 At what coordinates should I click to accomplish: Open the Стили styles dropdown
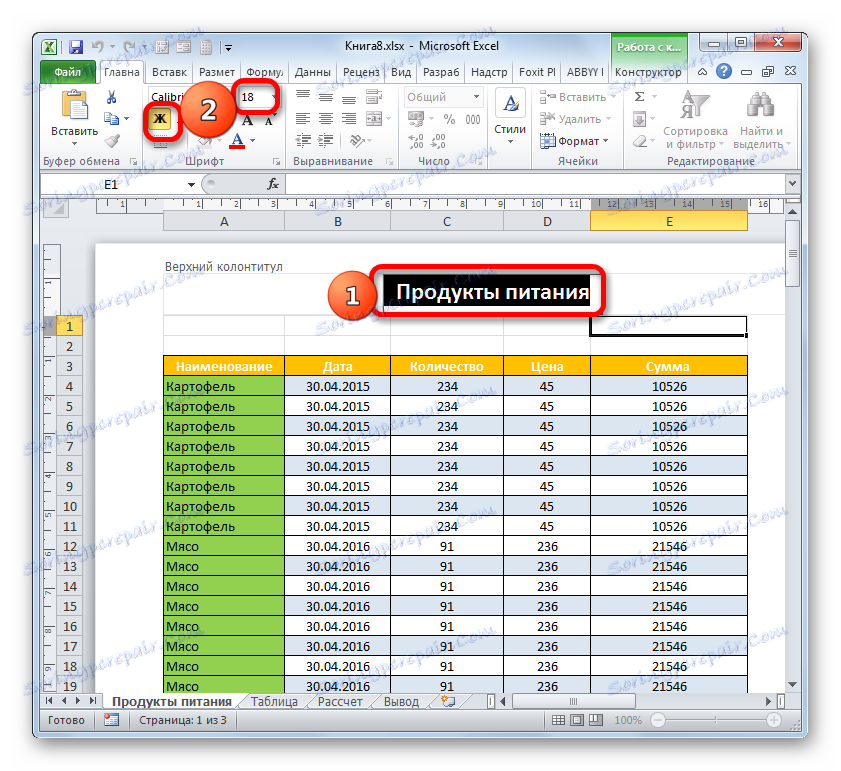point(510,118)
